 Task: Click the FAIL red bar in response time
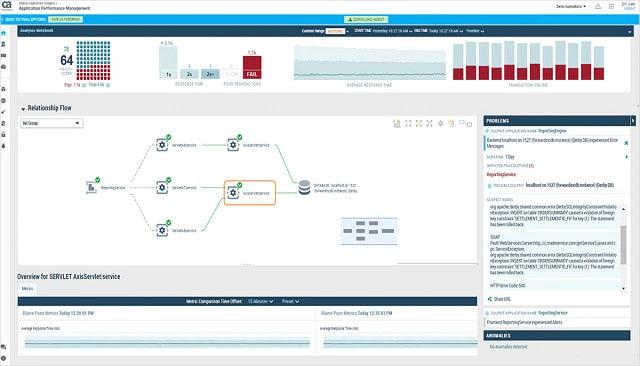tap(252, 67)
